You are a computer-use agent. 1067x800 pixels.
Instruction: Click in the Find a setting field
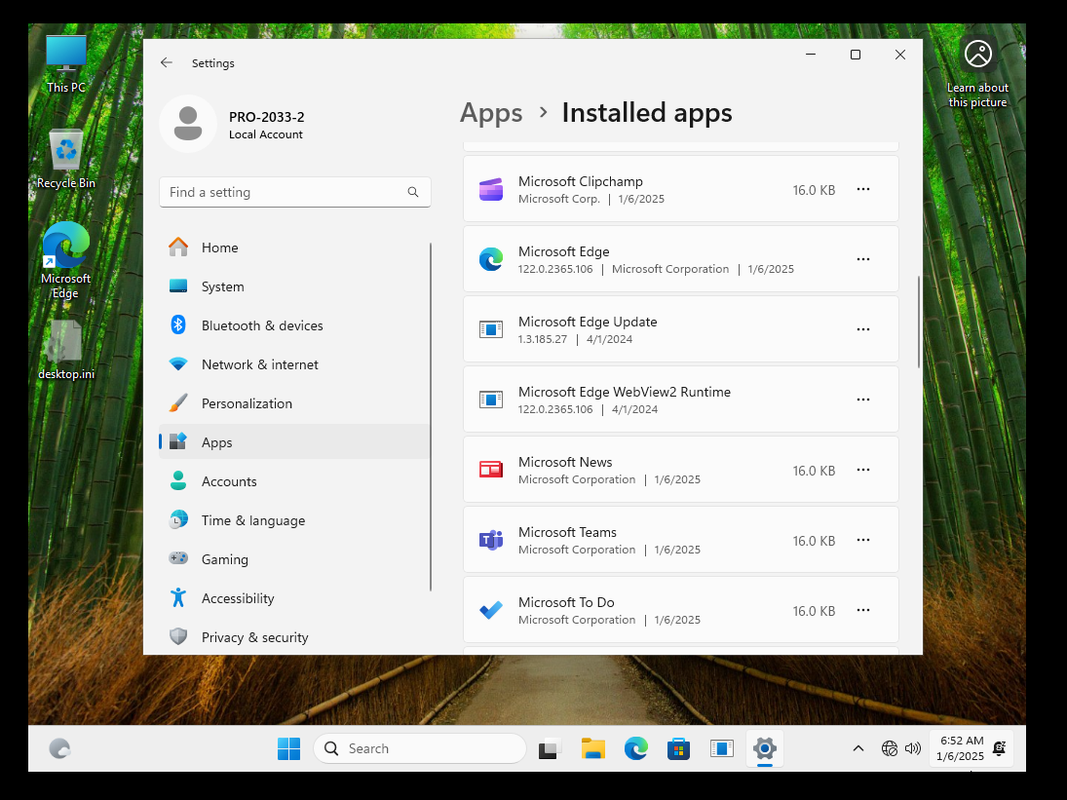295,192
